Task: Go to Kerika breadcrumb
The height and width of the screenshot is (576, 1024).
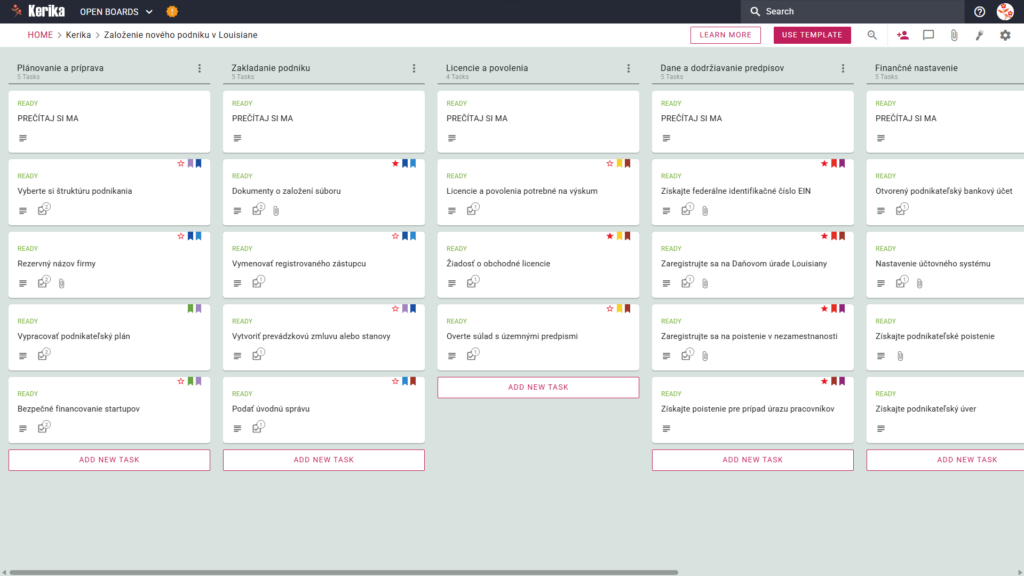Action: click(x=78, y=35)
